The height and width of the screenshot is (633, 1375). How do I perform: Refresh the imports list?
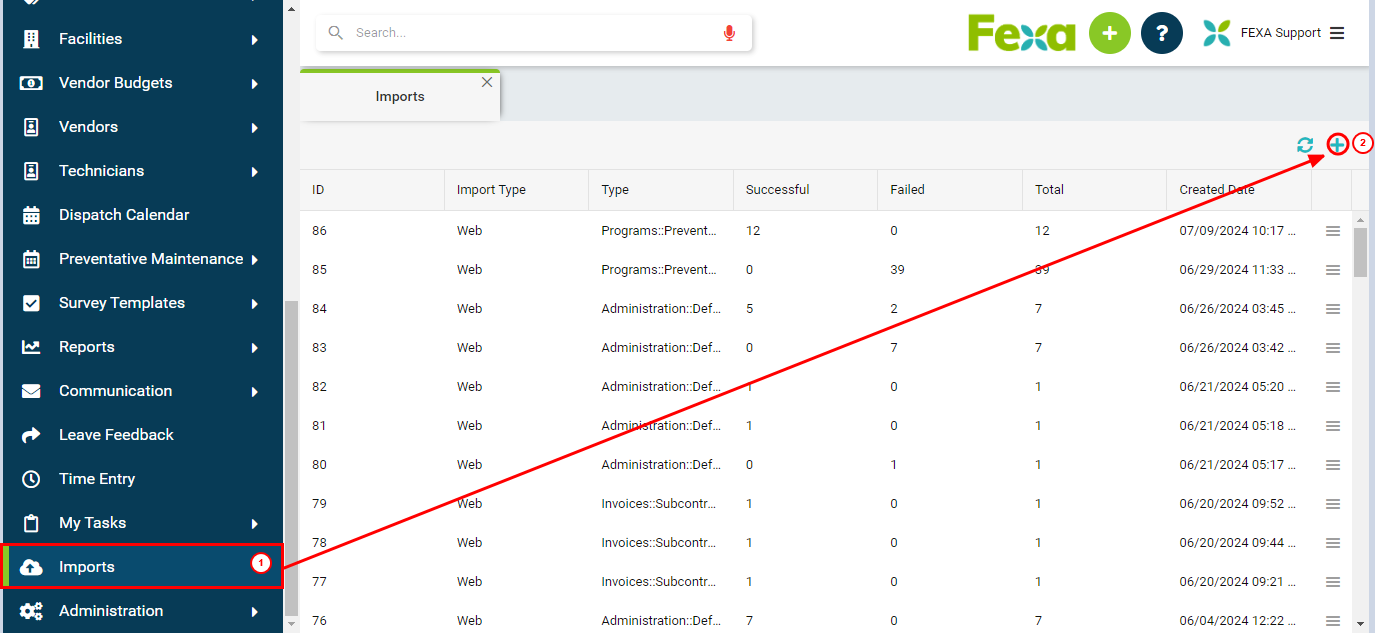[x=1305, y=145]
